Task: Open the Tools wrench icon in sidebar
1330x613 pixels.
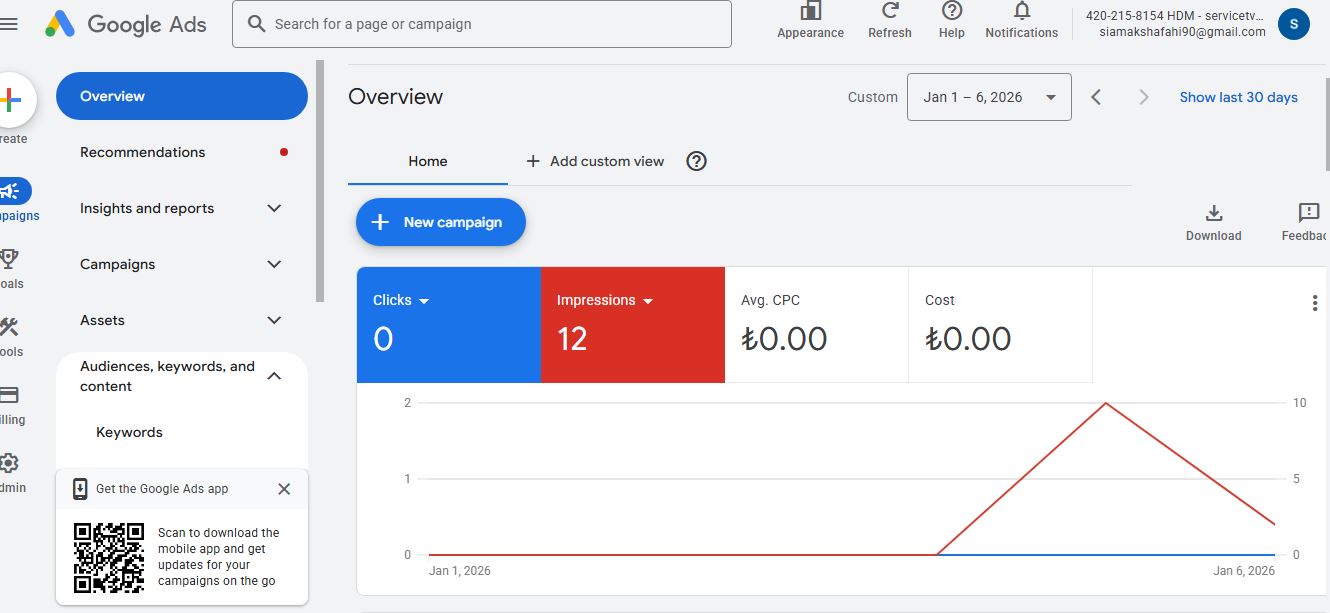Action: pos(9,327)
